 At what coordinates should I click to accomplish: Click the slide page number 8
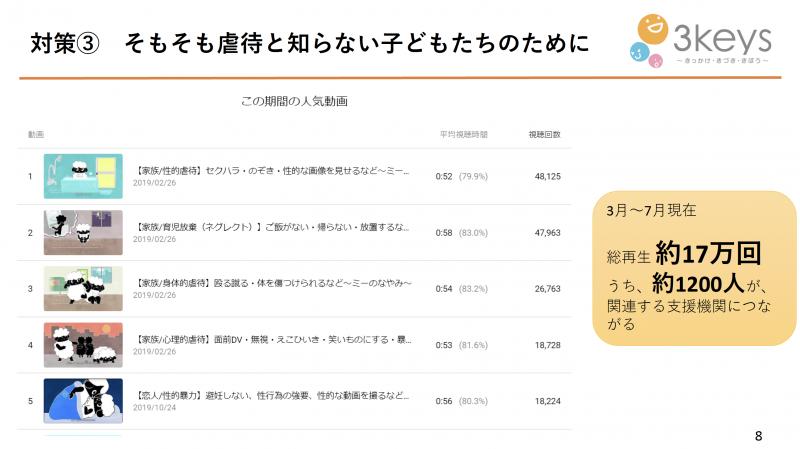[x=758, y=436]
